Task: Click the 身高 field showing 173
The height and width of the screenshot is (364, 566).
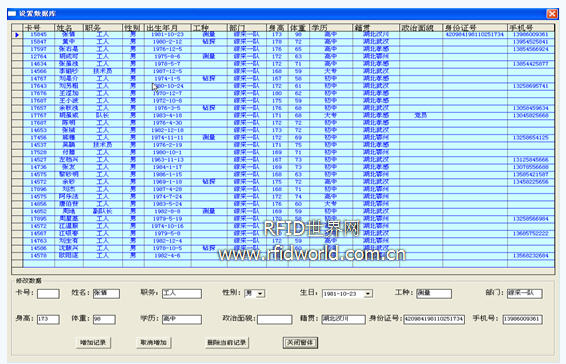Action: 48,319
